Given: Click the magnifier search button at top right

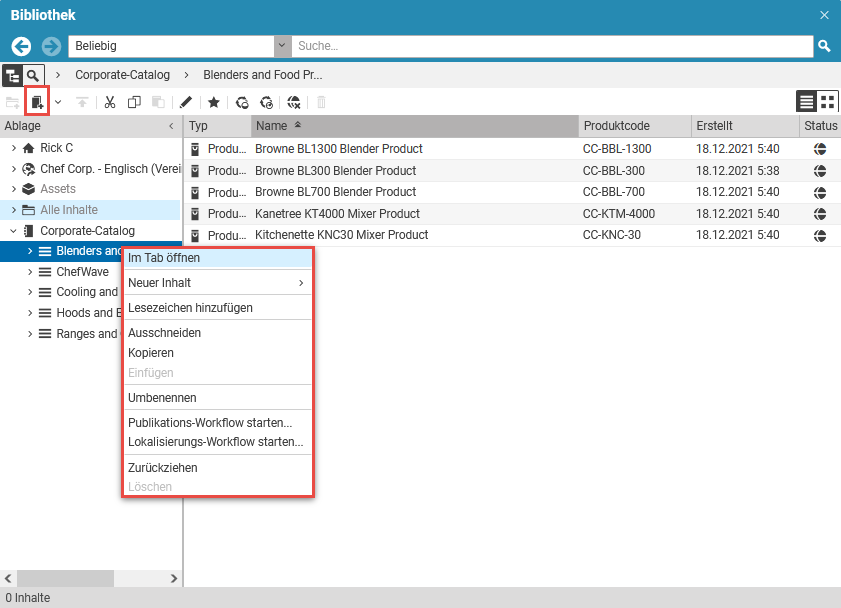Looking at the screenshot, I should (824, 46).
